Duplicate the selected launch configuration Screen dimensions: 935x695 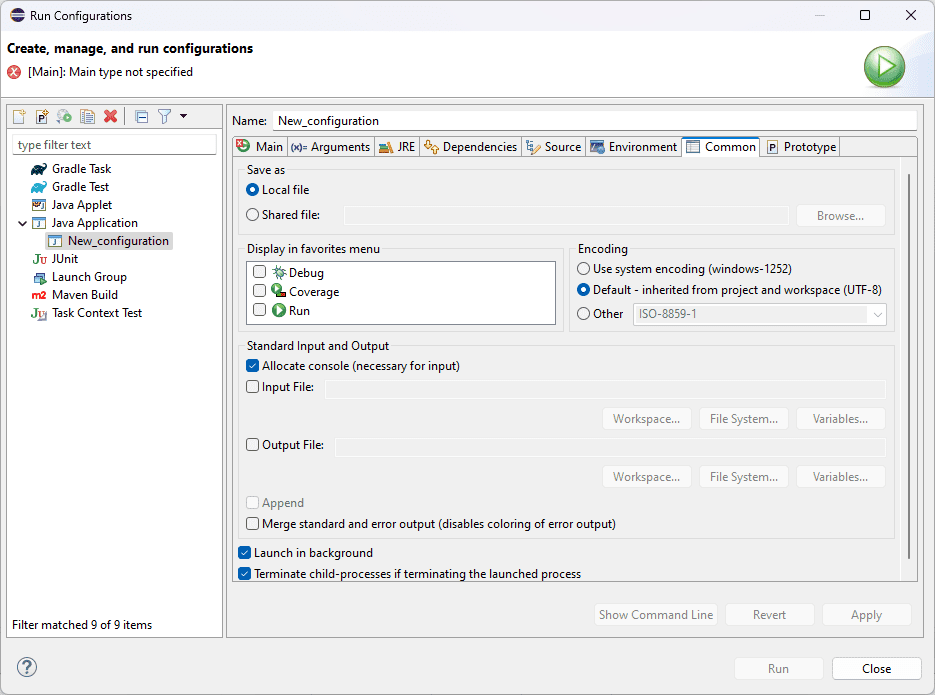click(88, 116)
